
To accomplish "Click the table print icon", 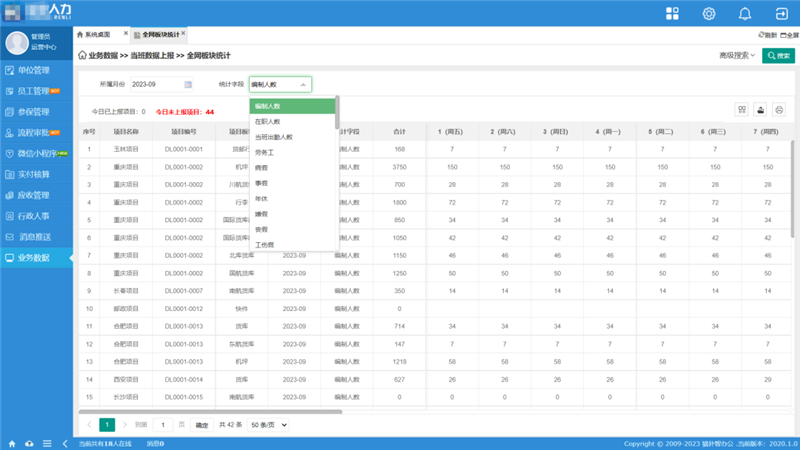I will click(779, 110).
